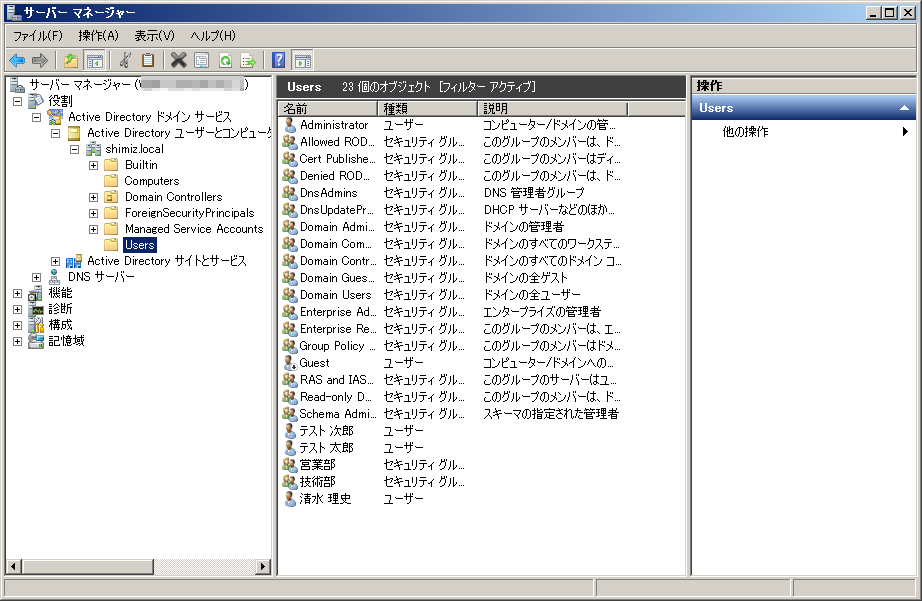Image resolution: width=922 pixels, height=601 pixels.
Task: Open the 操作(A) menu
Action: pyautogui.click(x=98, y=36)
